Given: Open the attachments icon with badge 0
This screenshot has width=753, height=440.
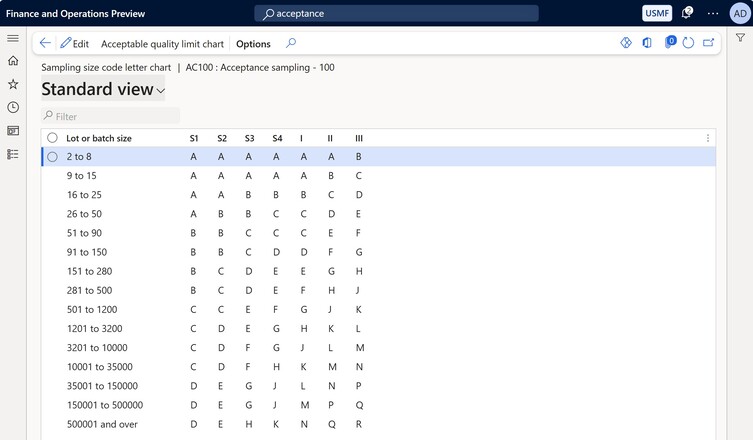Looking at the screenshot, I should click(670, 42).
